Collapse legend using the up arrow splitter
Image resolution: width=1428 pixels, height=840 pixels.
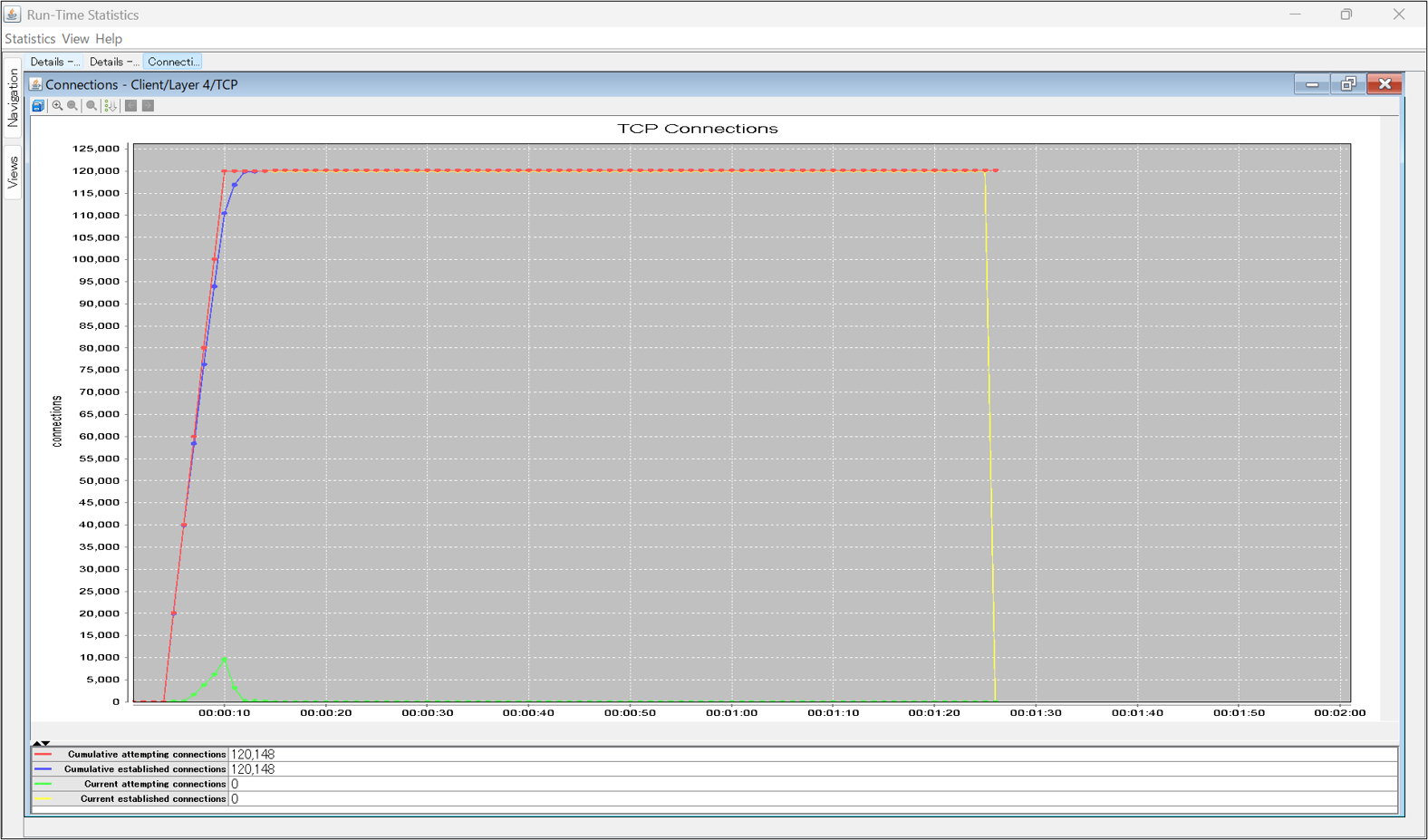click(x=36, y=742)
